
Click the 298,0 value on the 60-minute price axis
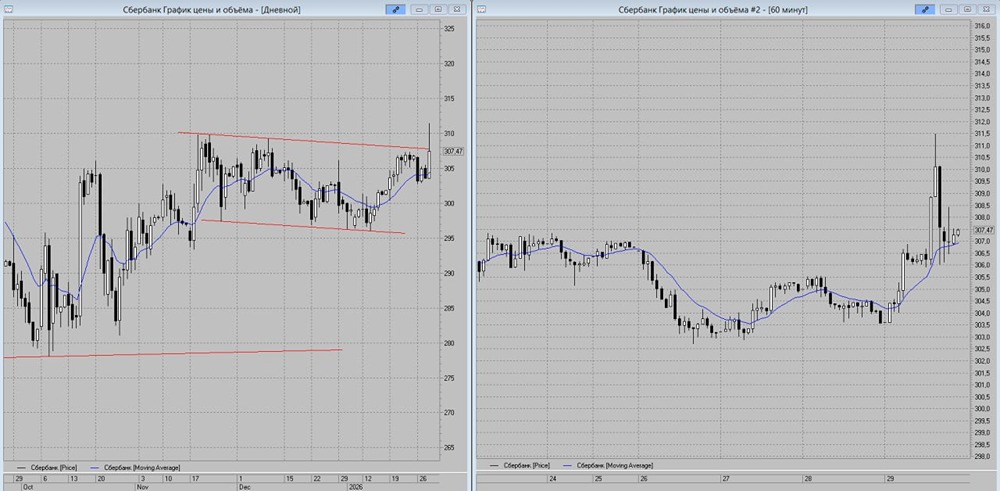pos(982,456)
